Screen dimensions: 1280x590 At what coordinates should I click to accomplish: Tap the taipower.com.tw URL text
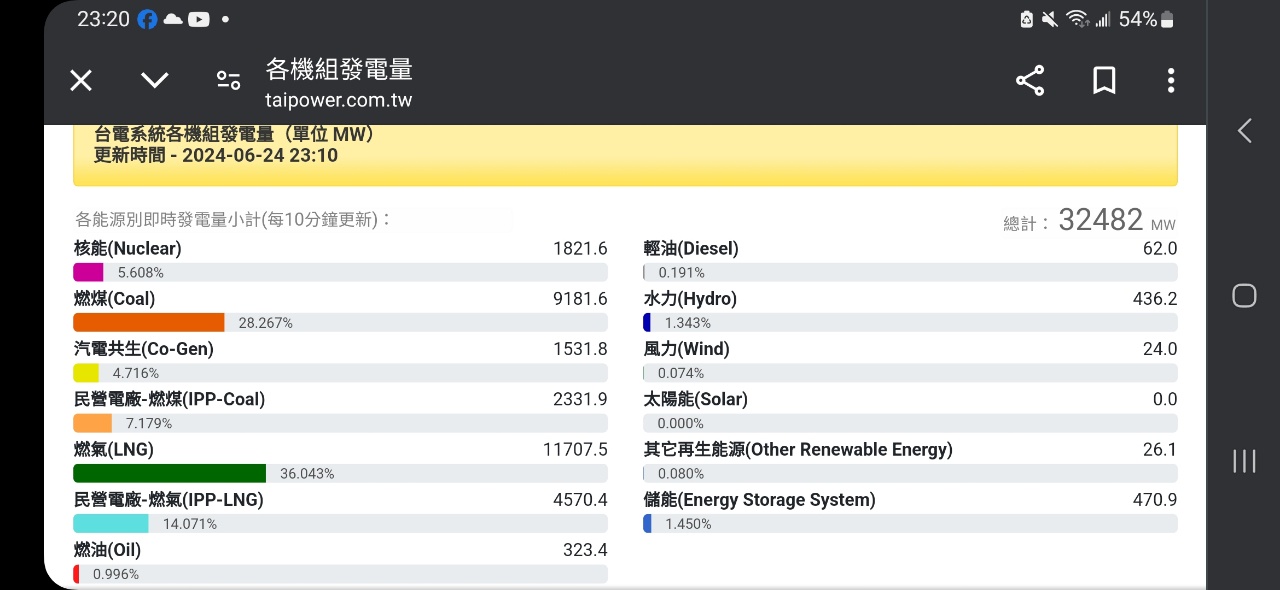pyautogui.click(x=338, y=100)
